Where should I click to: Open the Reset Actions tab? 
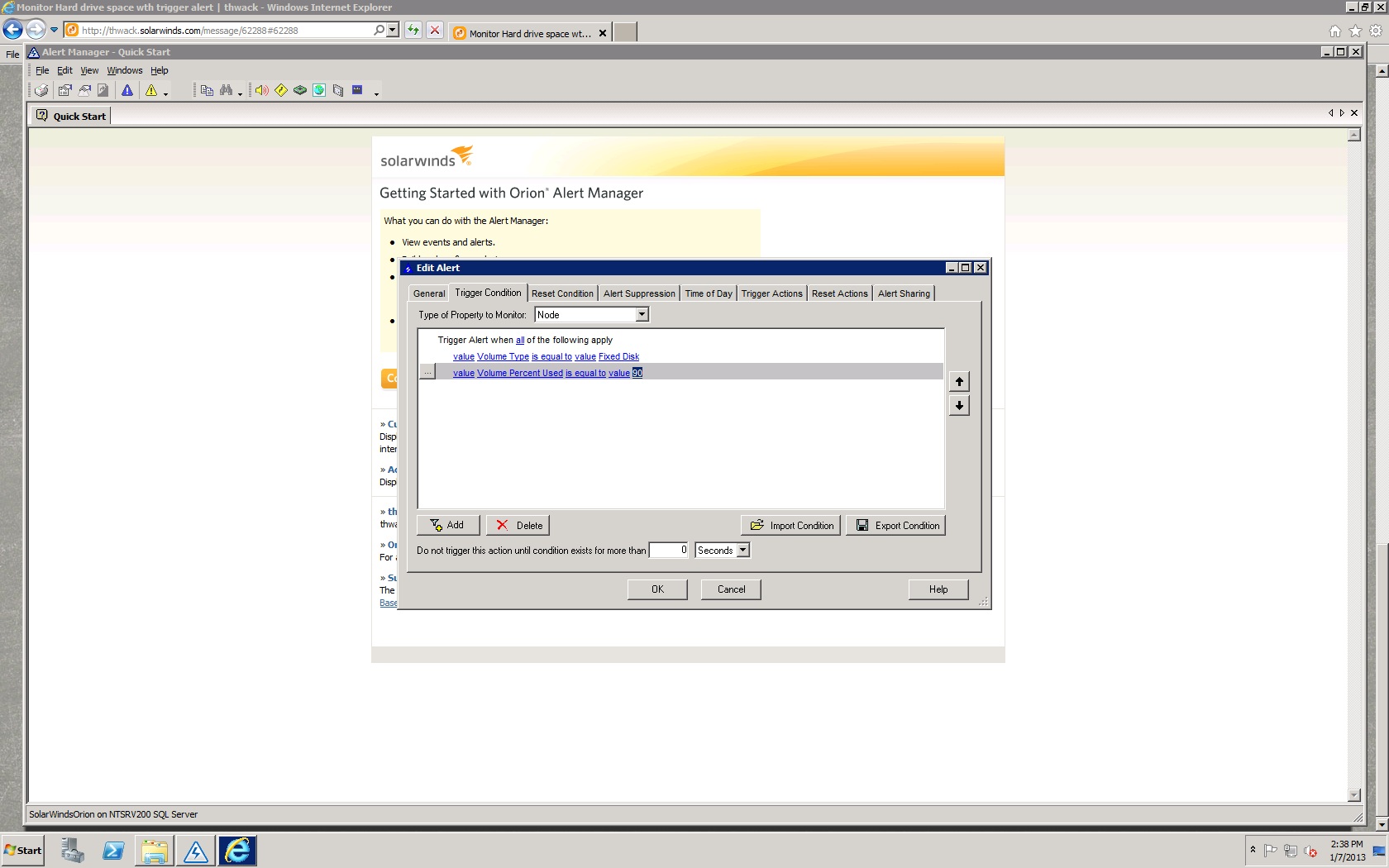[839, 293]
